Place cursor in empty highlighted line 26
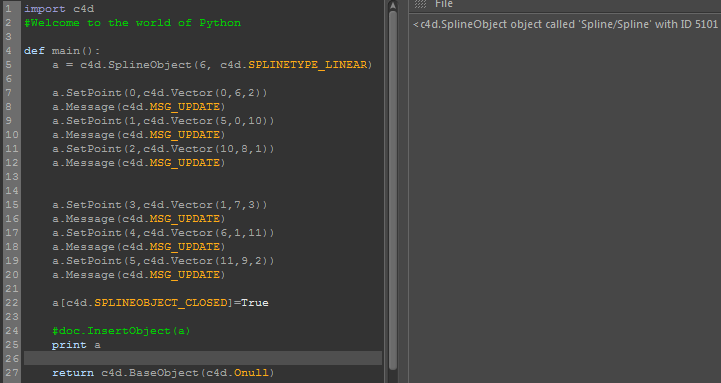This screenshot has width=721, height=383. click(x=203, y=359)
